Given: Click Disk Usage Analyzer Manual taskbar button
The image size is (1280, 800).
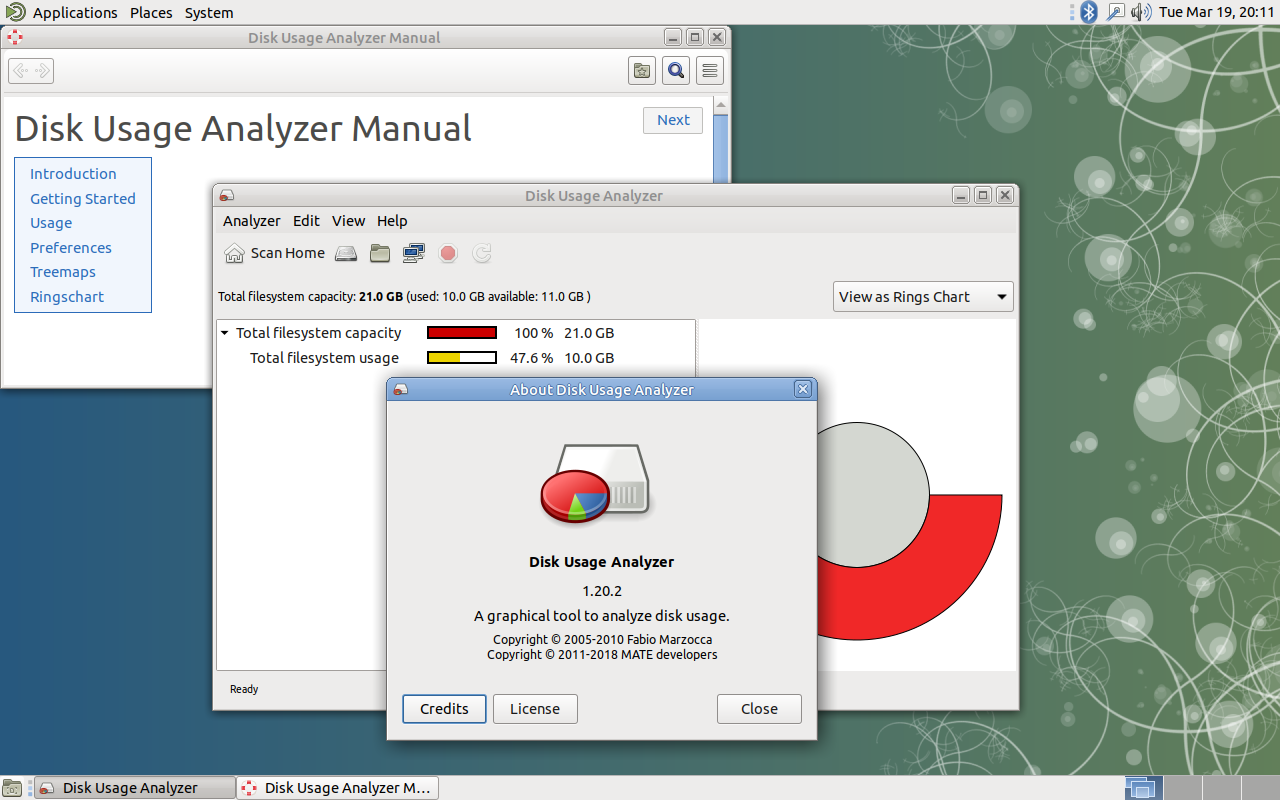Looking at the screenshot, I should pyautogui.click(x=338, y=788).
